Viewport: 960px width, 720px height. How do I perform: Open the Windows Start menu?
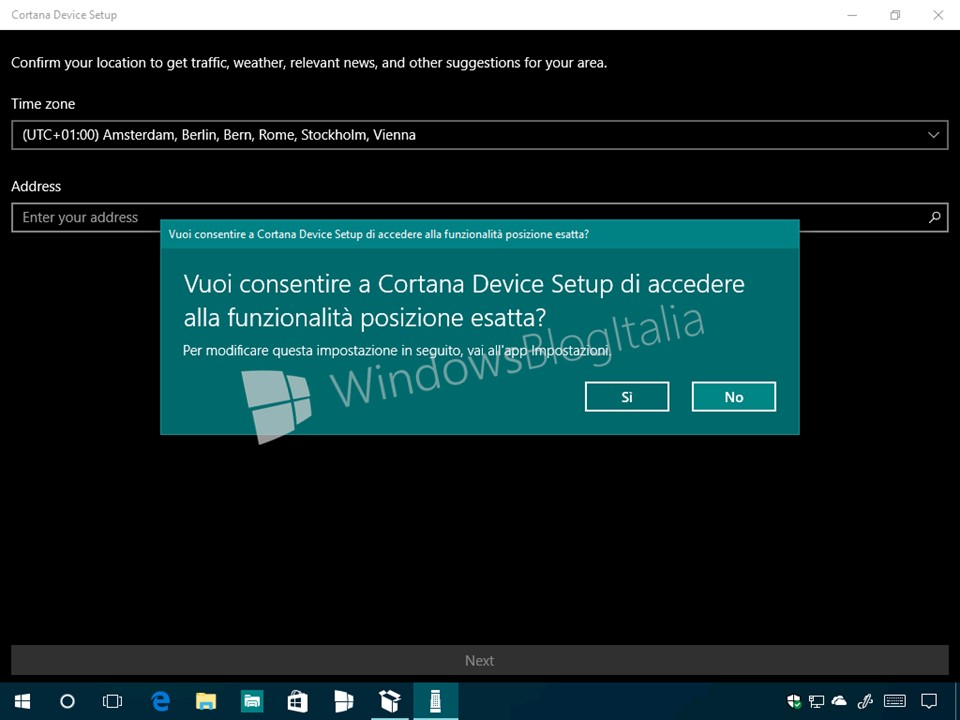click(x=23, y=701)
